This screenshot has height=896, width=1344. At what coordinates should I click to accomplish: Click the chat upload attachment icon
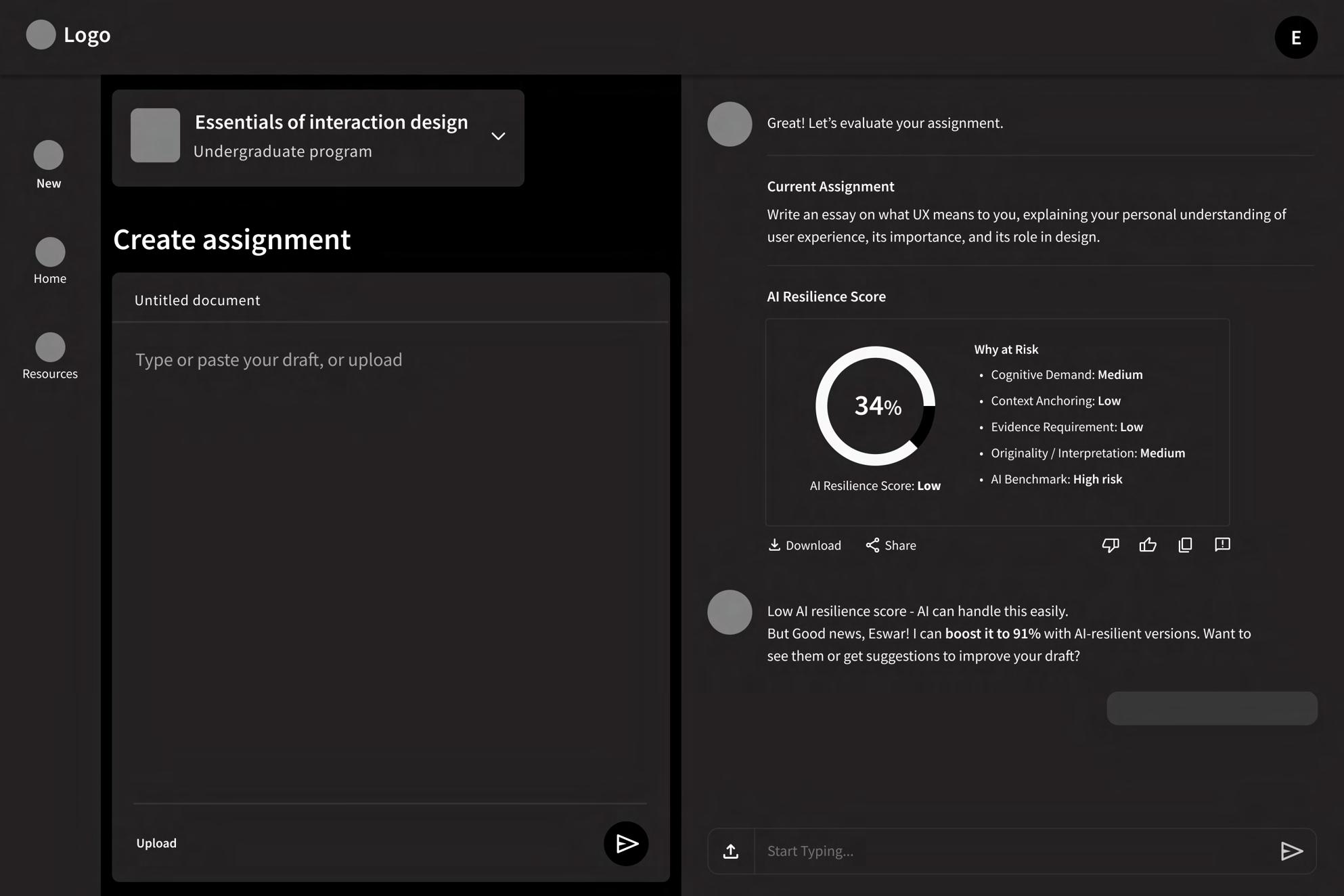(x=731, y=851)
